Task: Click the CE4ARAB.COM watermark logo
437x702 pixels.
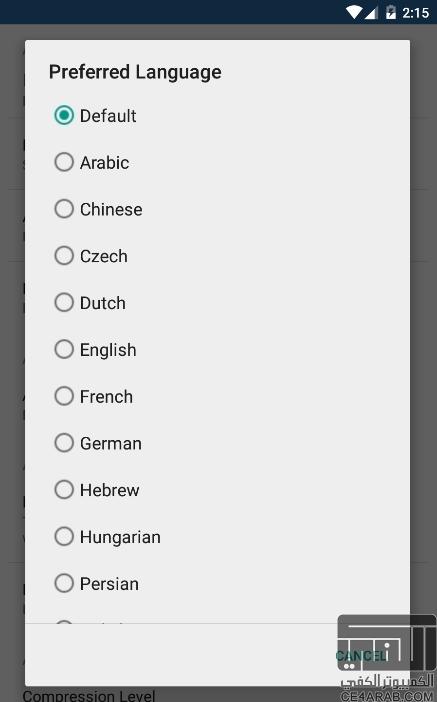Action: (x=387, y=658)
